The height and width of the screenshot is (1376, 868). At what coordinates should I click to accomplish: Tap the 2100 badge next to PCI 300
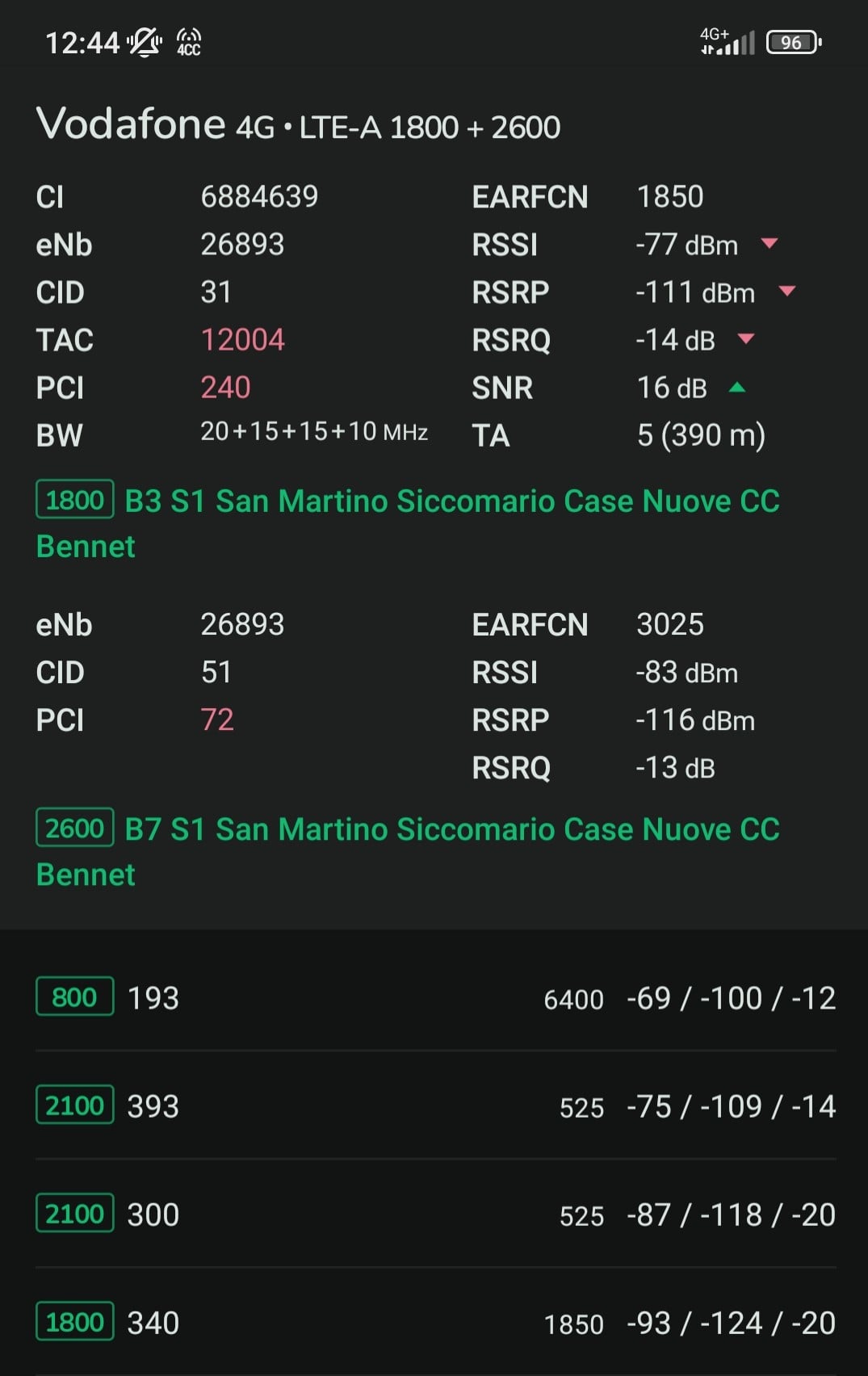(74, 1214)
